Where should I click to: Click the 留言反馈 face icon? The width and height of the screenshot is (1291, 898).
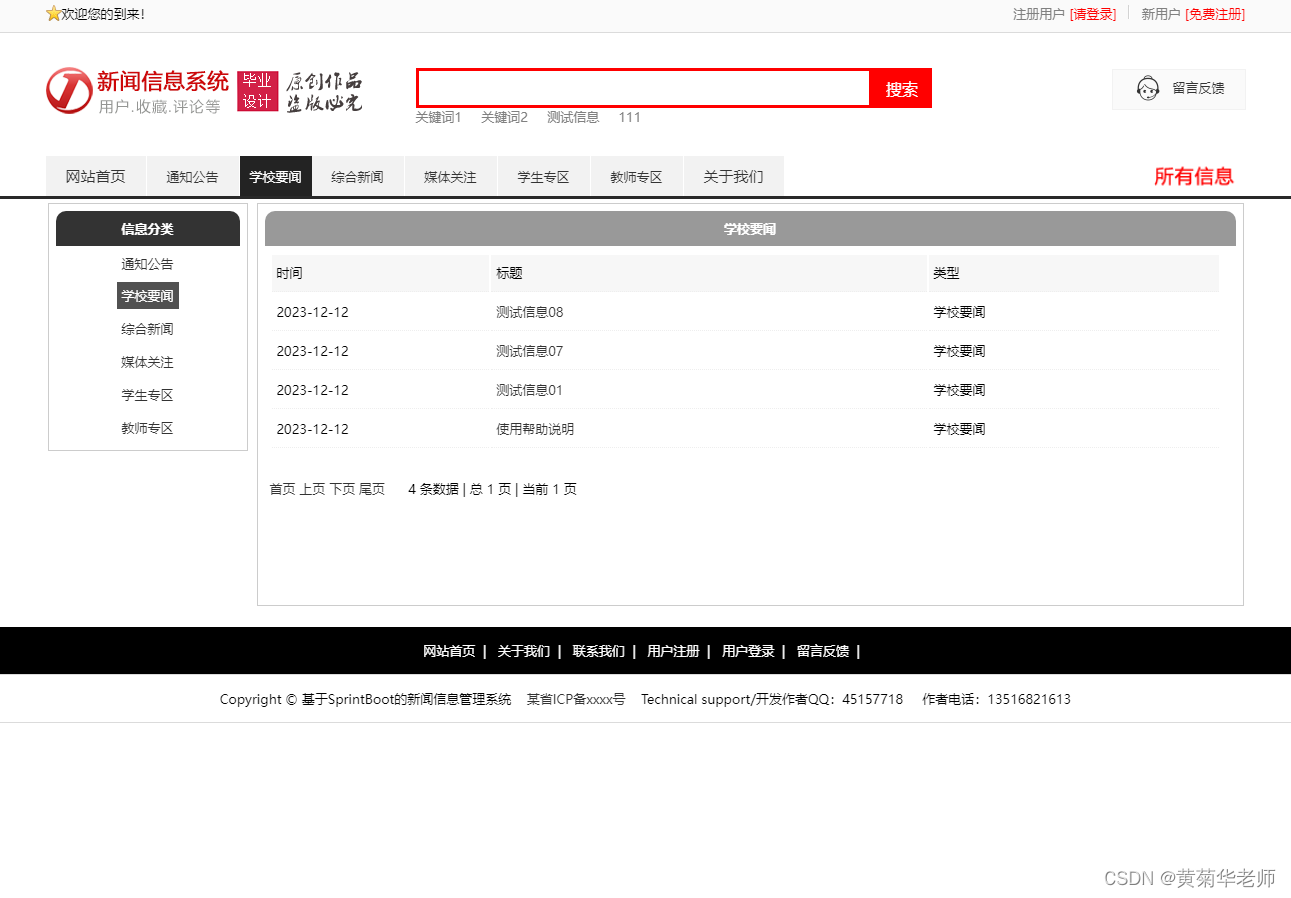1148,88
